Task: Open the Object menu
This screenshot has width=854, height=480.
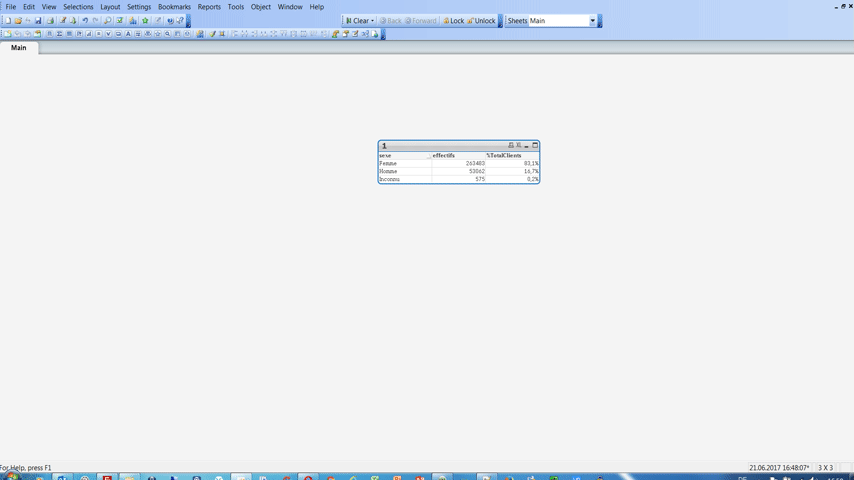Action: coord(260,7)
